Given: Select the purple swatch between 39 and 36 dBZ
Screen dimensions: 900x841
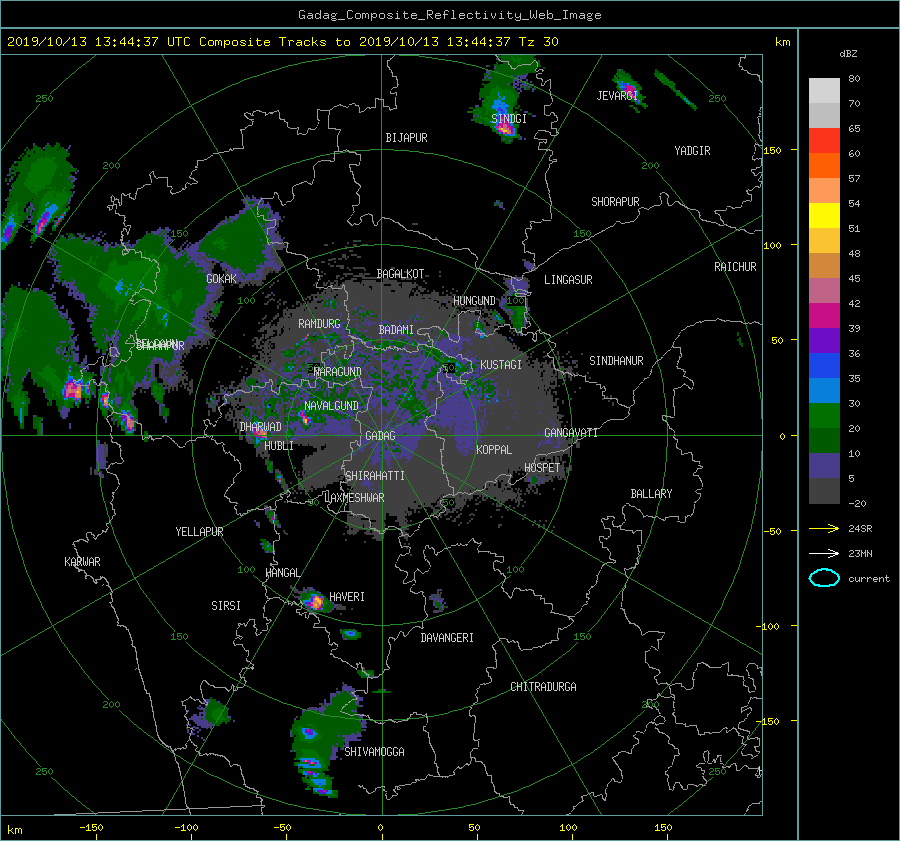Looking at the screenshot, I should pos(824,341).
